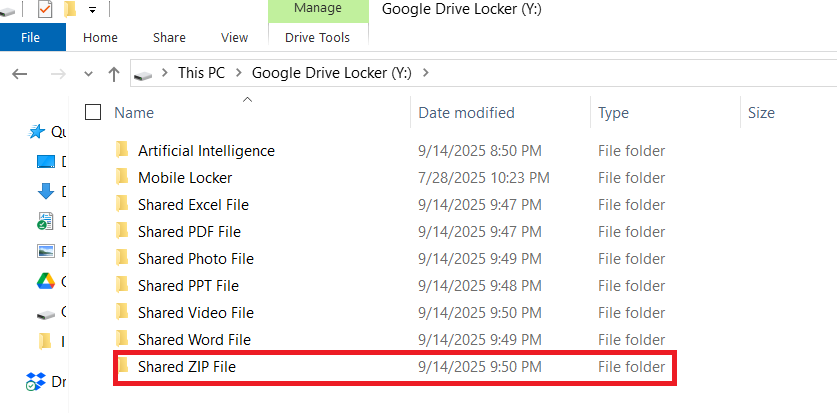The width and height of the screenshot is (838, 413).
Task: Open the Share ribbon tab
Action: click(169, 38)
